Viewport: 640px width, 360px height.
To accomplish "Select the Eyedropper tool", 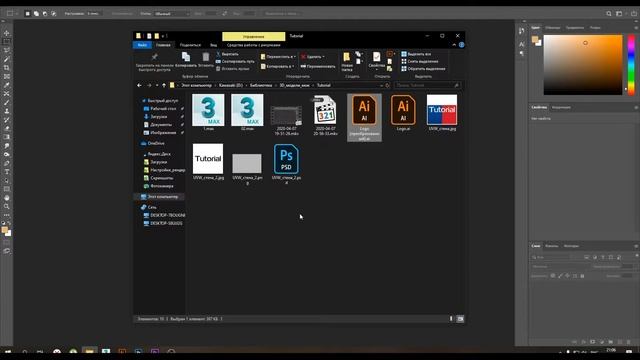I will point(7,85).
